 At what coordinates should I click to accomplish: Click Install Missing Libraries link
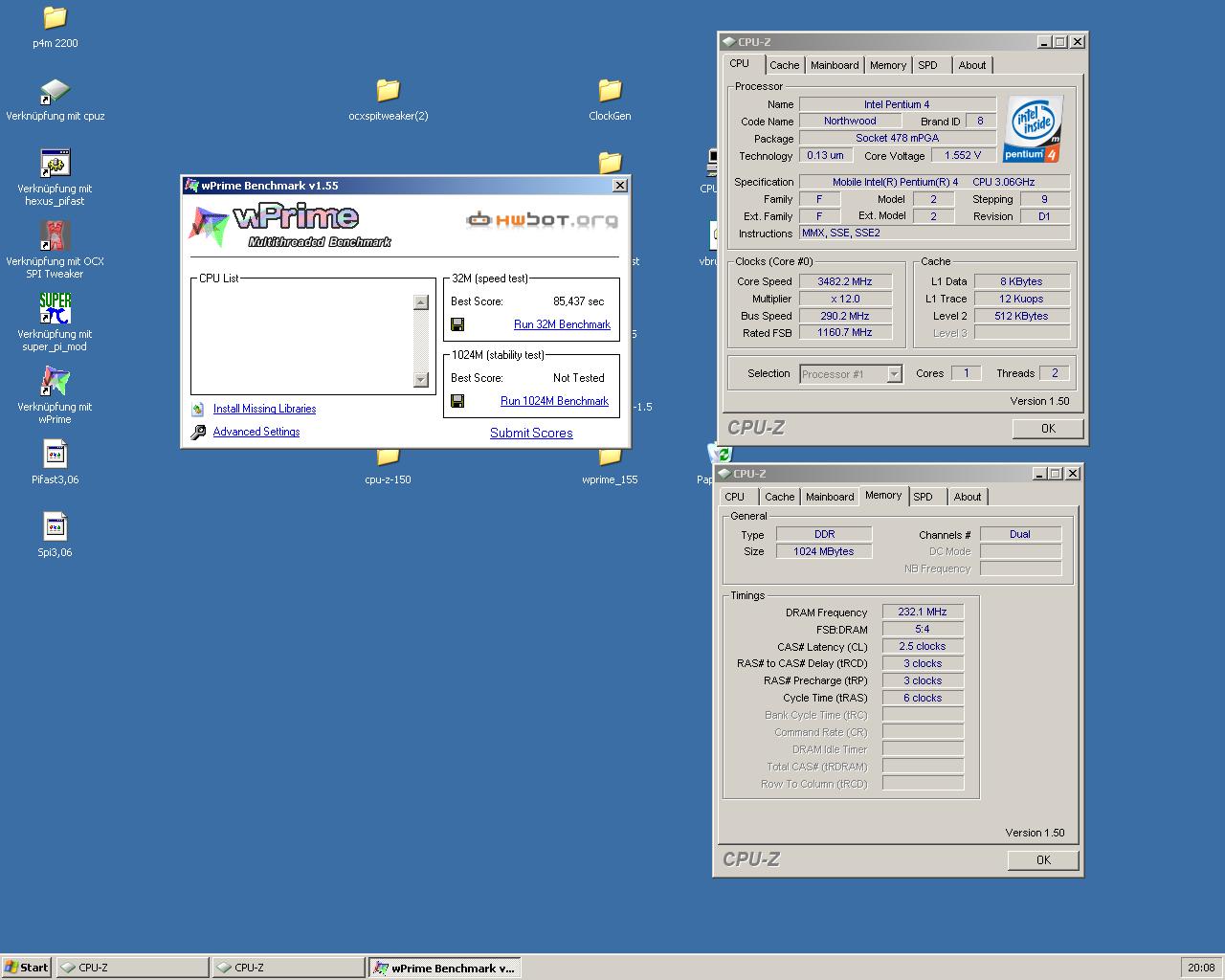tap(264, 409)
